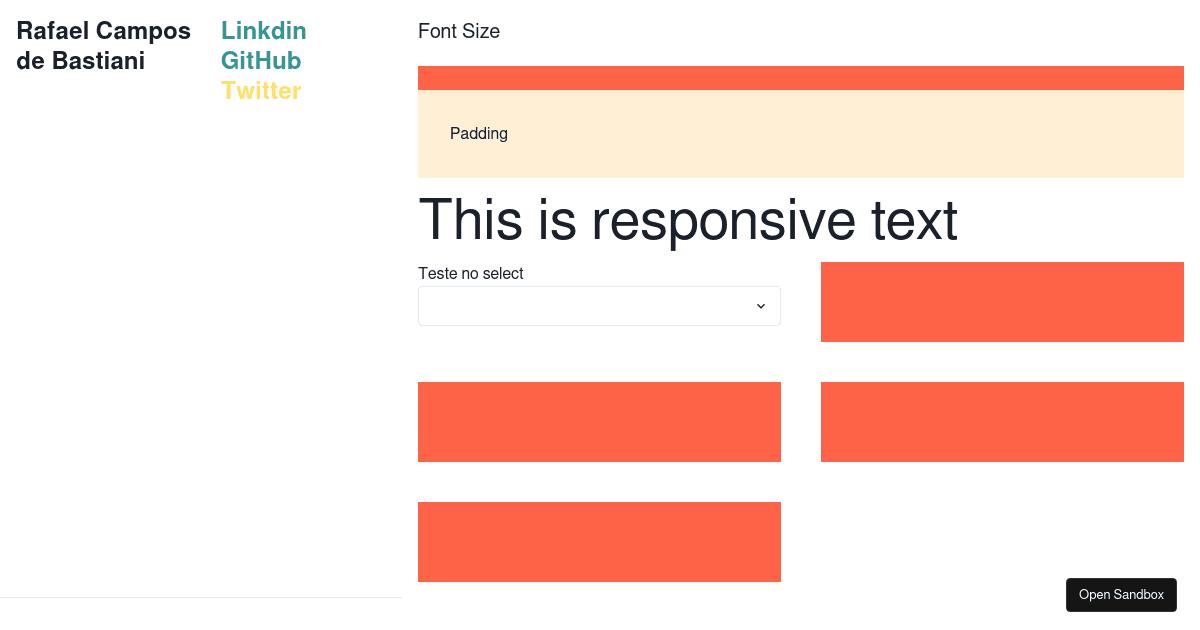The width and height of the screenshot is (1200, 630).
Task: Open the Teste no select dropdown field
Action: coord(599,306)
